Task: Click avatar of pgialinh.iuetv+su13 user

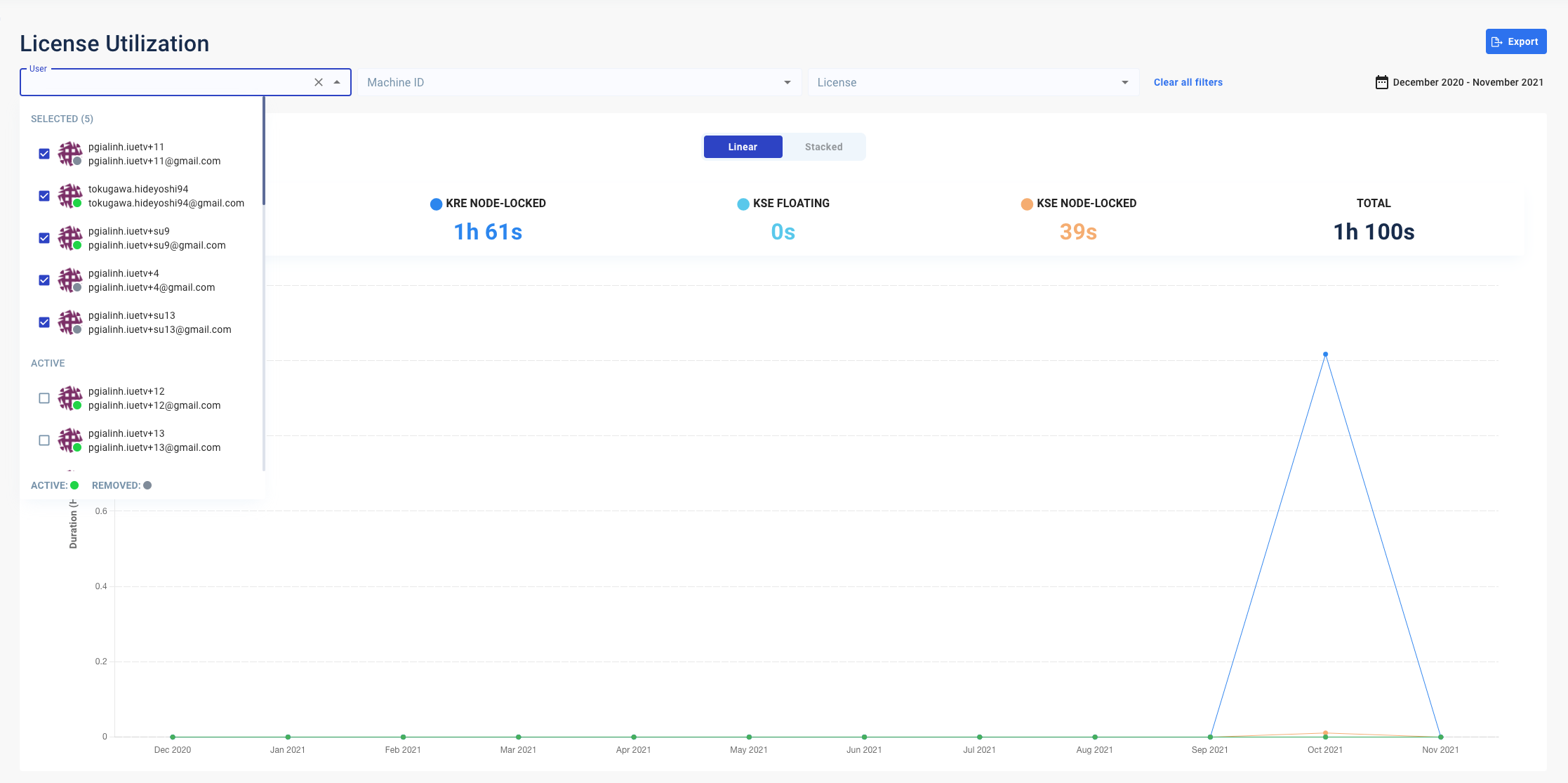Action: pyautogui.click(x=69, y=322)
